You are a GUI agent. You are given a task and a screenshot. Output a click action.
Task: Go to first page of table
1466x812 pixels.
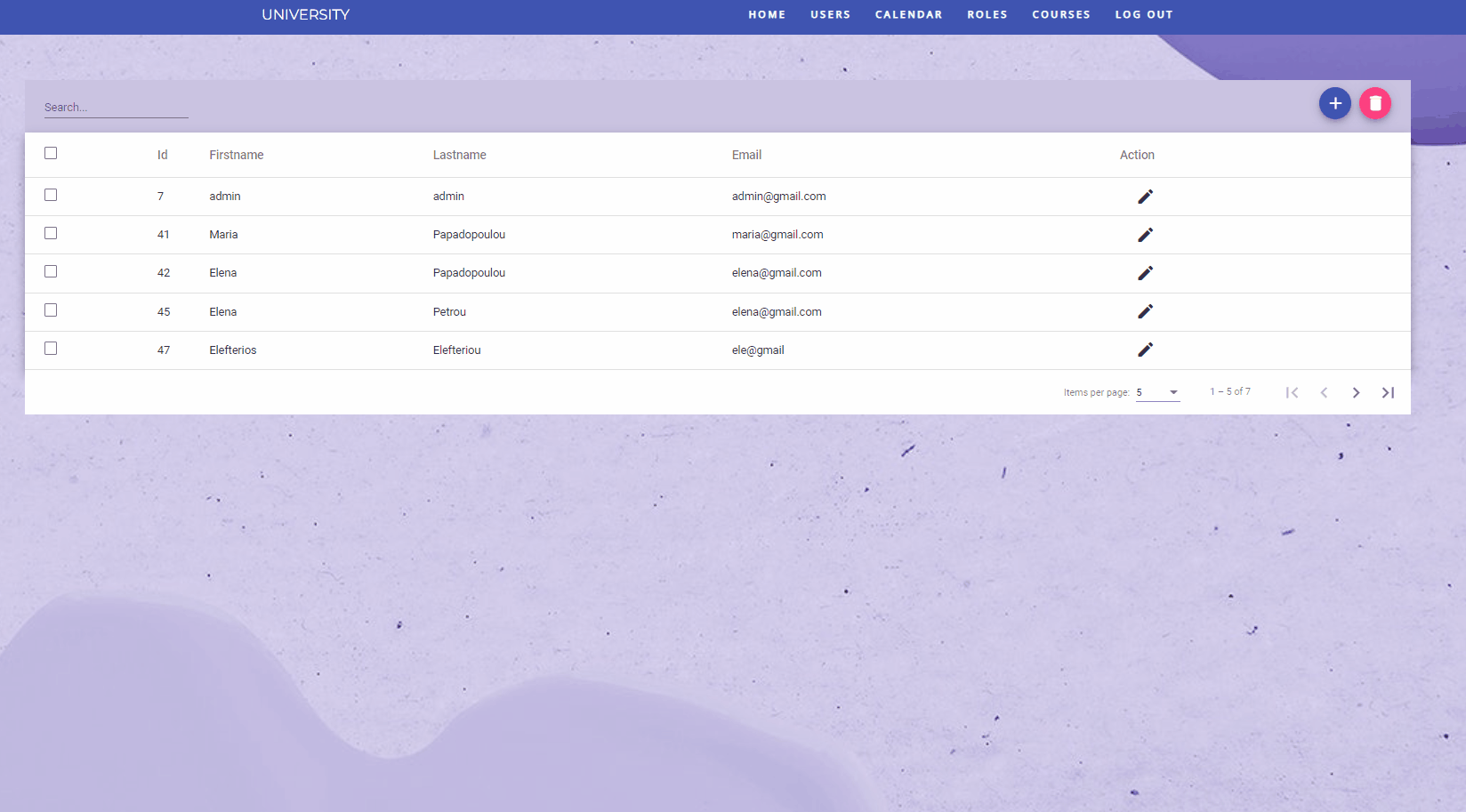[1292, 392]
